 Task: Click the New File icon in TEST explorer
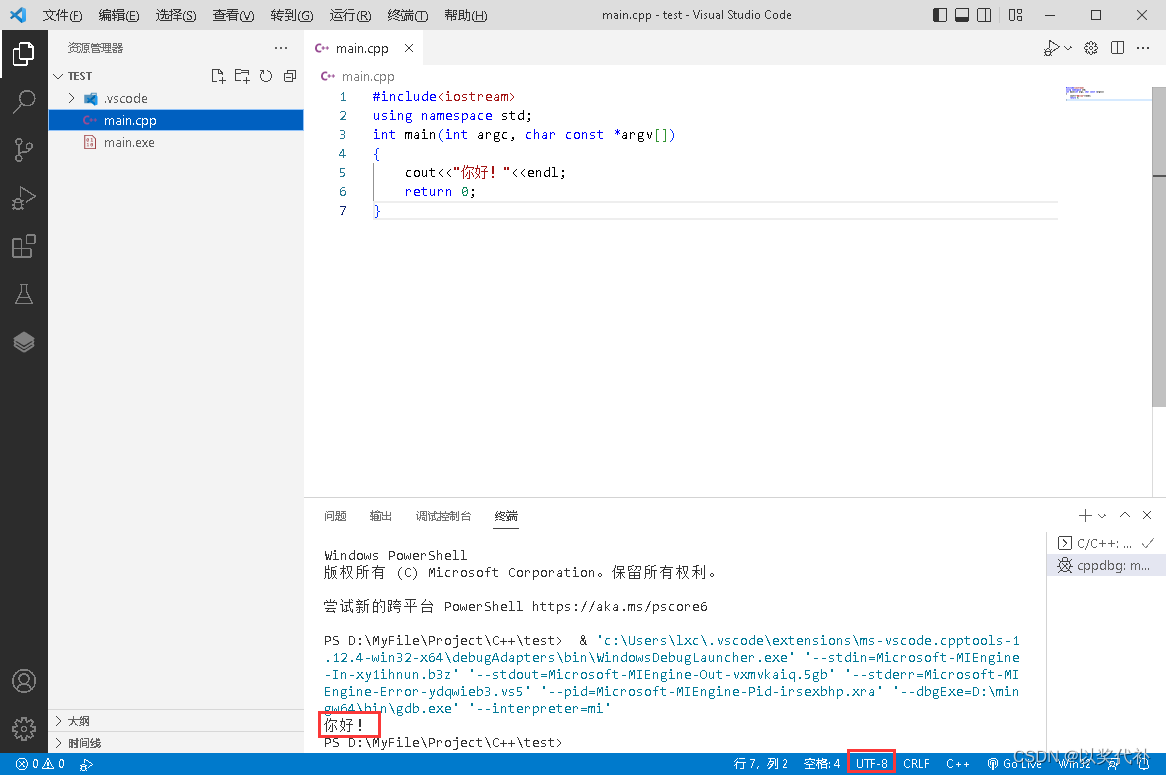tap(218, 76)
